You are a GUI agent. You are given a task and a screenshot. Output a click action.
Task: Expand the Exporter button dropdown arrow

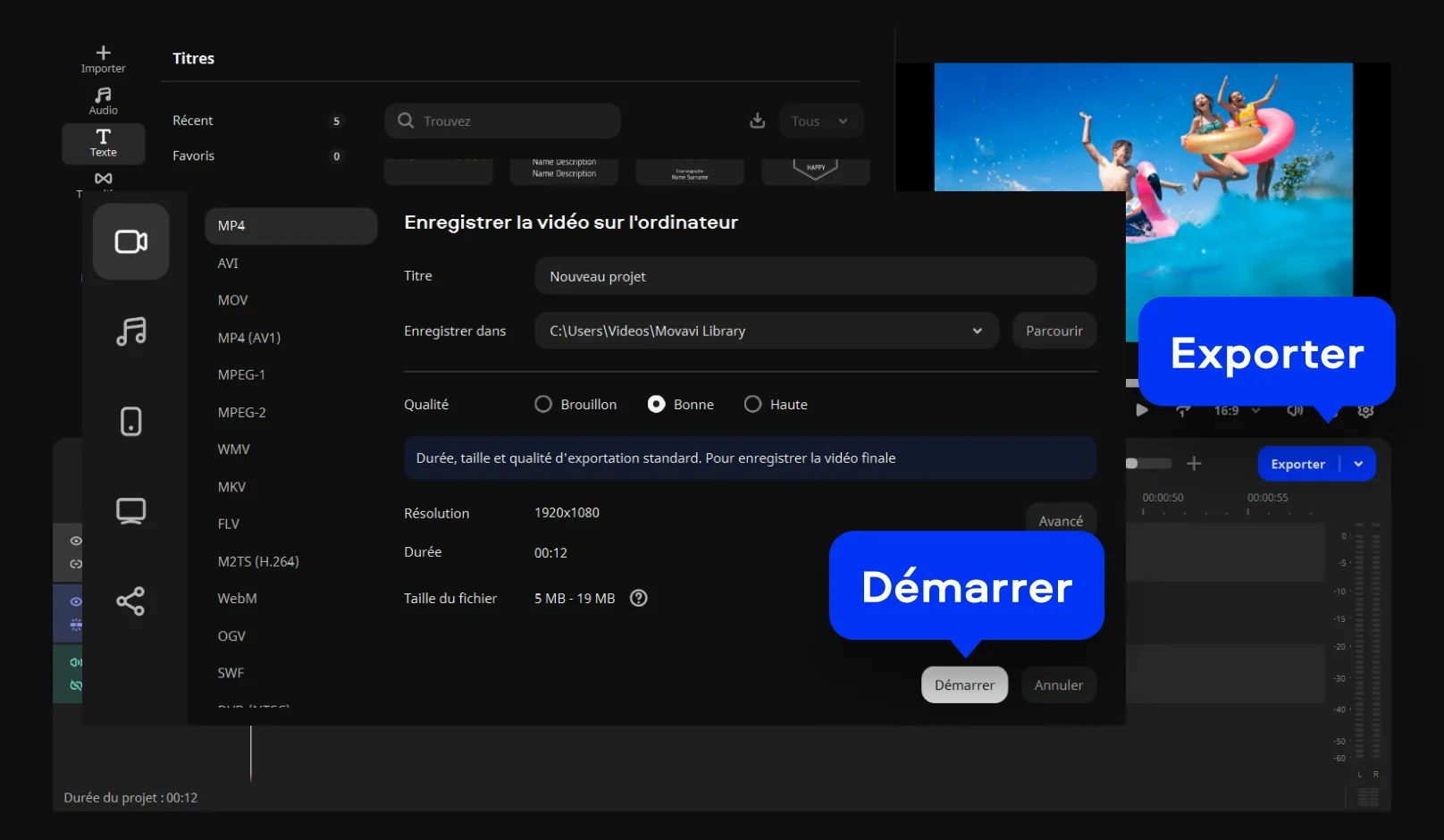(x=1358, y=464)
